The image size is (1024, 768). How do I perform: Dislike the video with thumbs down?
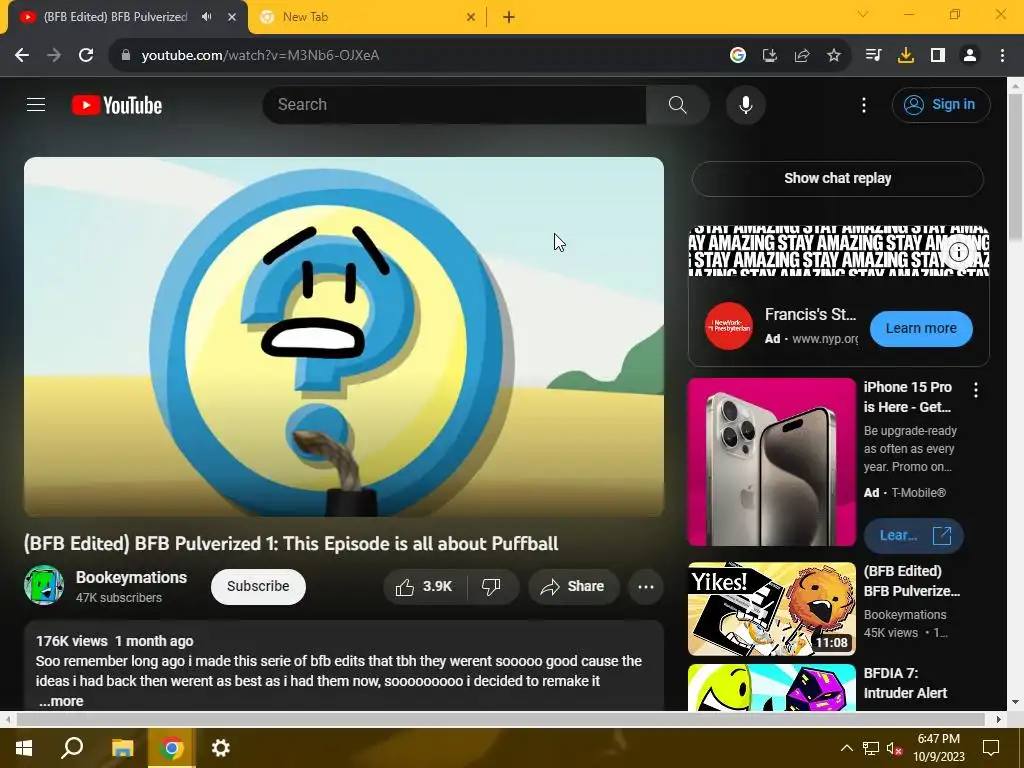pyautogui.click(x=492, y=586)
